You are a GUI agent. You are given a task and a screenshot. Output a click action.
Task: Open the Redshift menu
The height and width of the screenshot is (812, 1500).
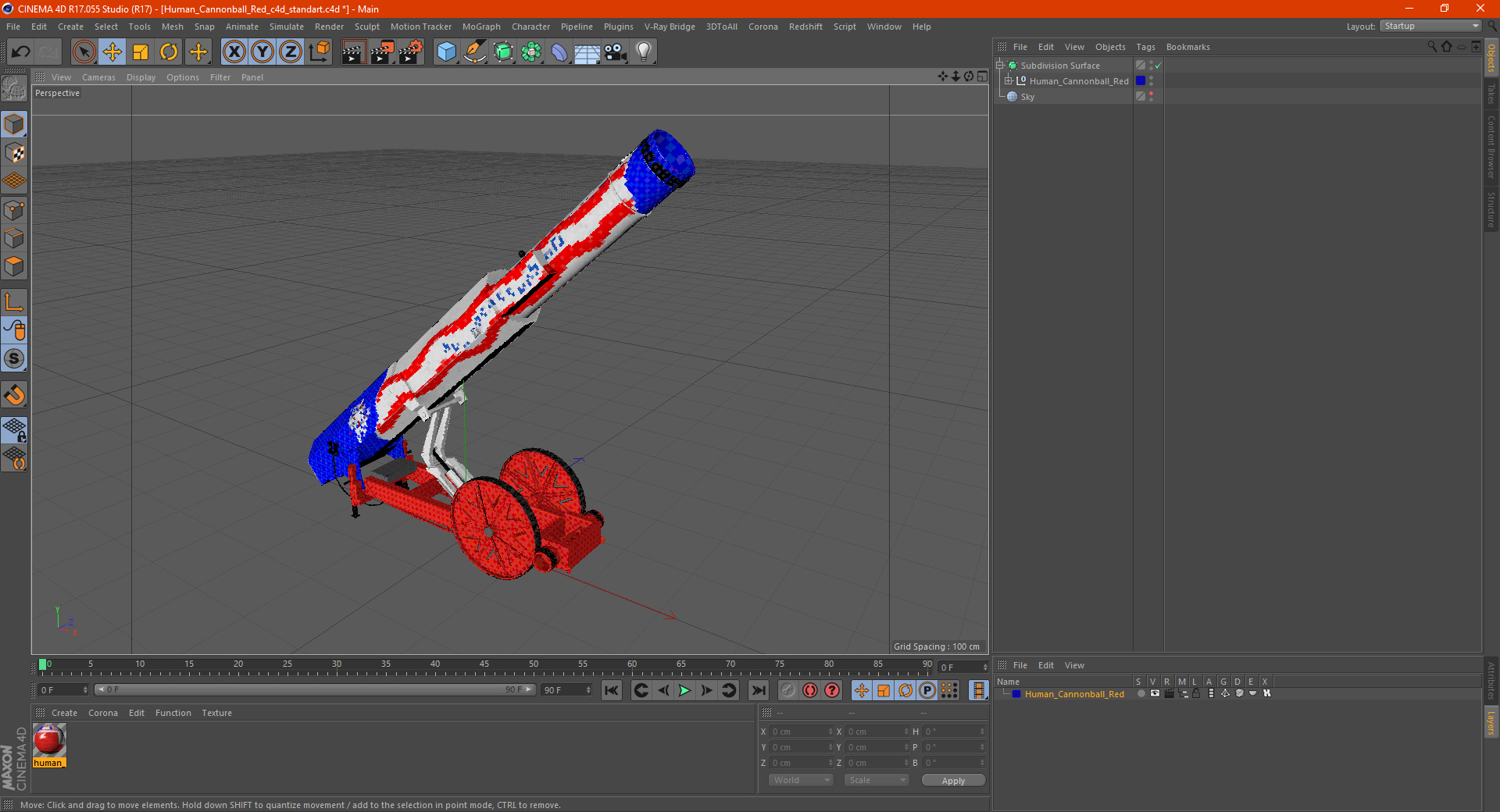[x=805, y=27]
